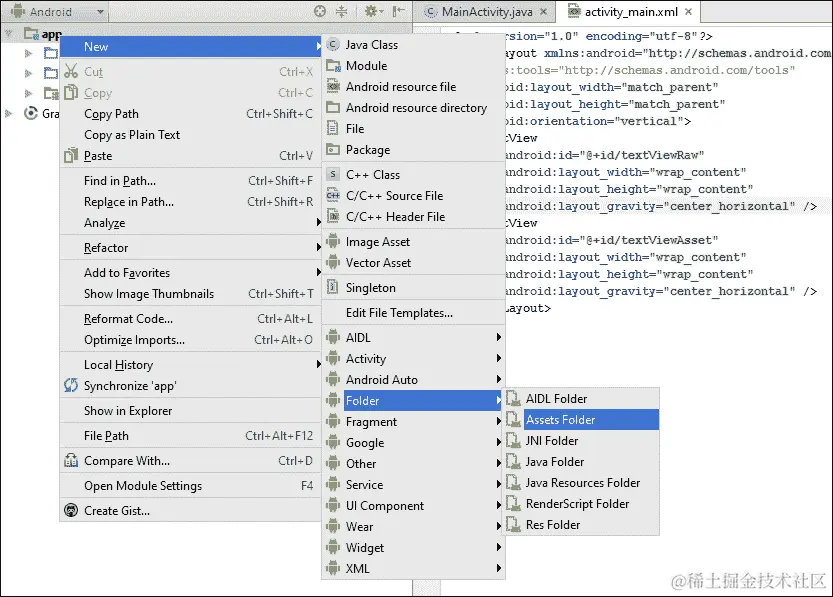This screenshot has width=833, height=597.
Task: Click the File icon in New submenu
Action: [333, 128]
